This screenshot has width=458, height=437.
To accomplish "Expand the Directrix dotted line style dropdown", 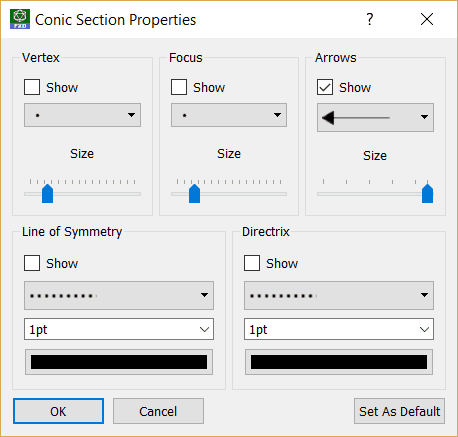I will click(x=339, y=295).
